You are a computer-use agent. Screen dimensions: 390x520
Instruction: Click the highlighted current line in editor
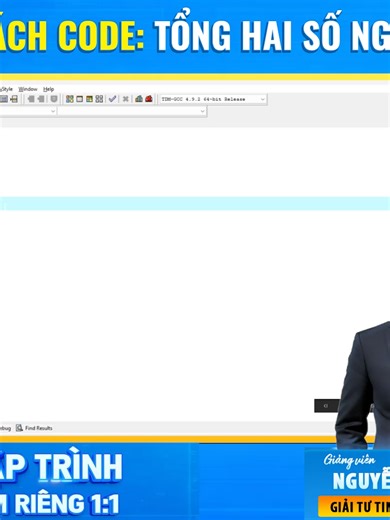coord(195,203)
